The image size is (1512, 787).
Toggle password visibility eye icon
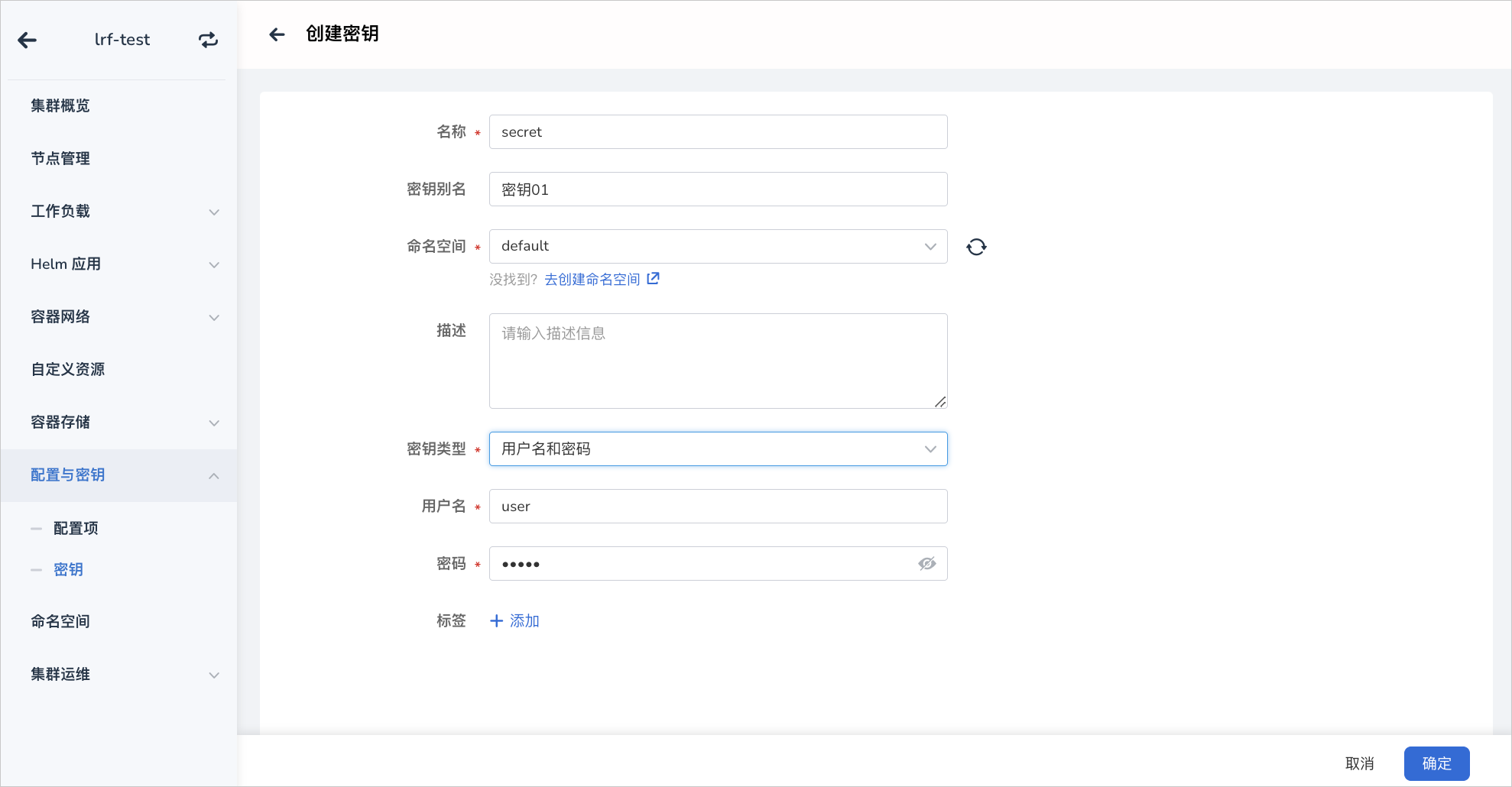(926, 564)
